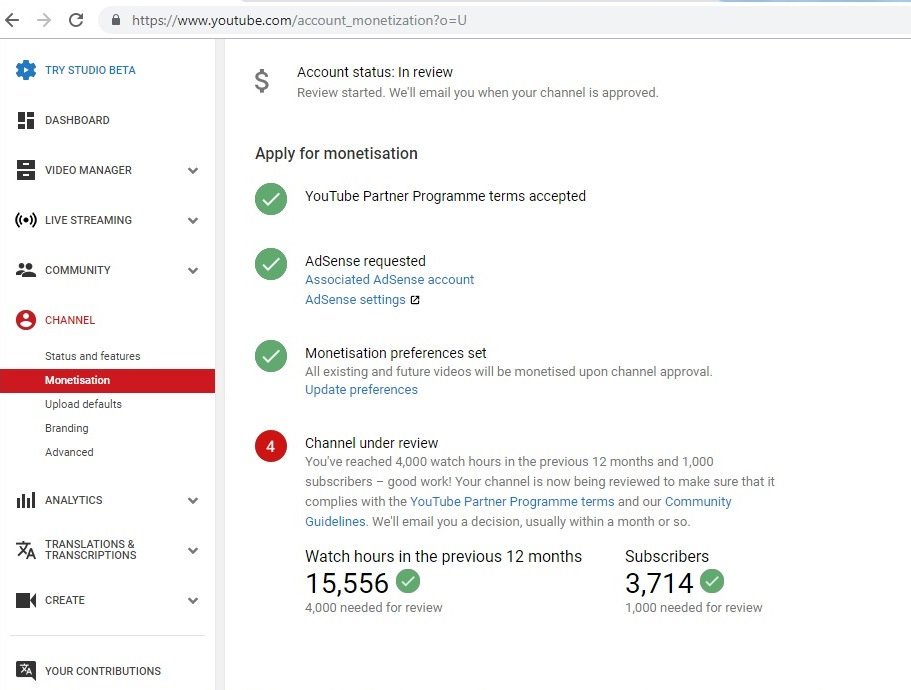Open Try Studio Beta link

(x=90, y=70)
